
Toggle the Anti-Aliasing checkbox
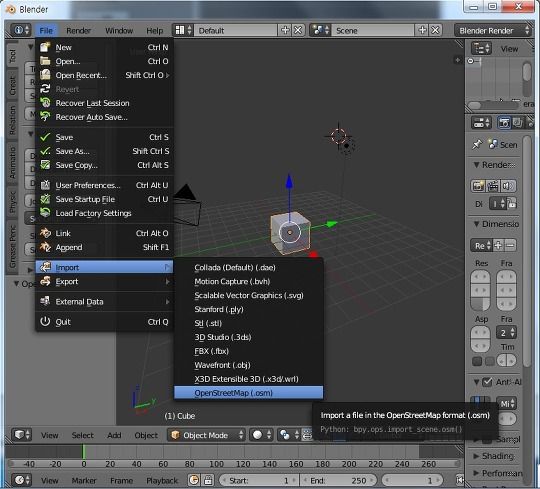(x=487, y=382)
